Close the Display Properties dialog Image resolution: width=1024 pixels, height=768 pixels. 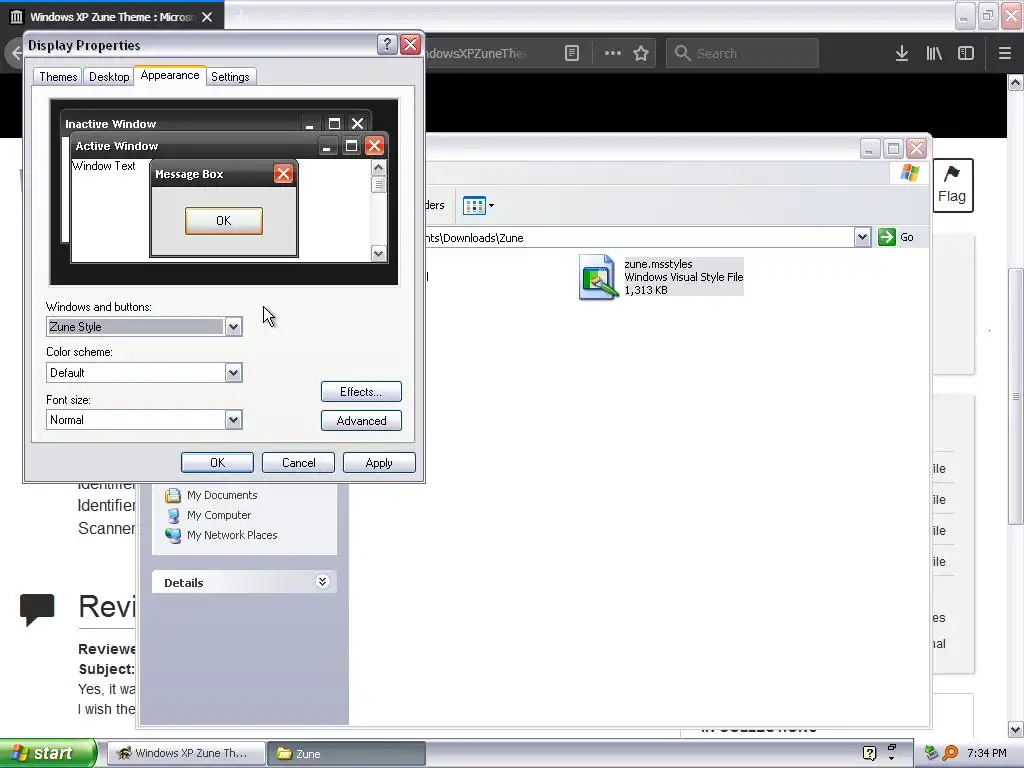[410, 44]
